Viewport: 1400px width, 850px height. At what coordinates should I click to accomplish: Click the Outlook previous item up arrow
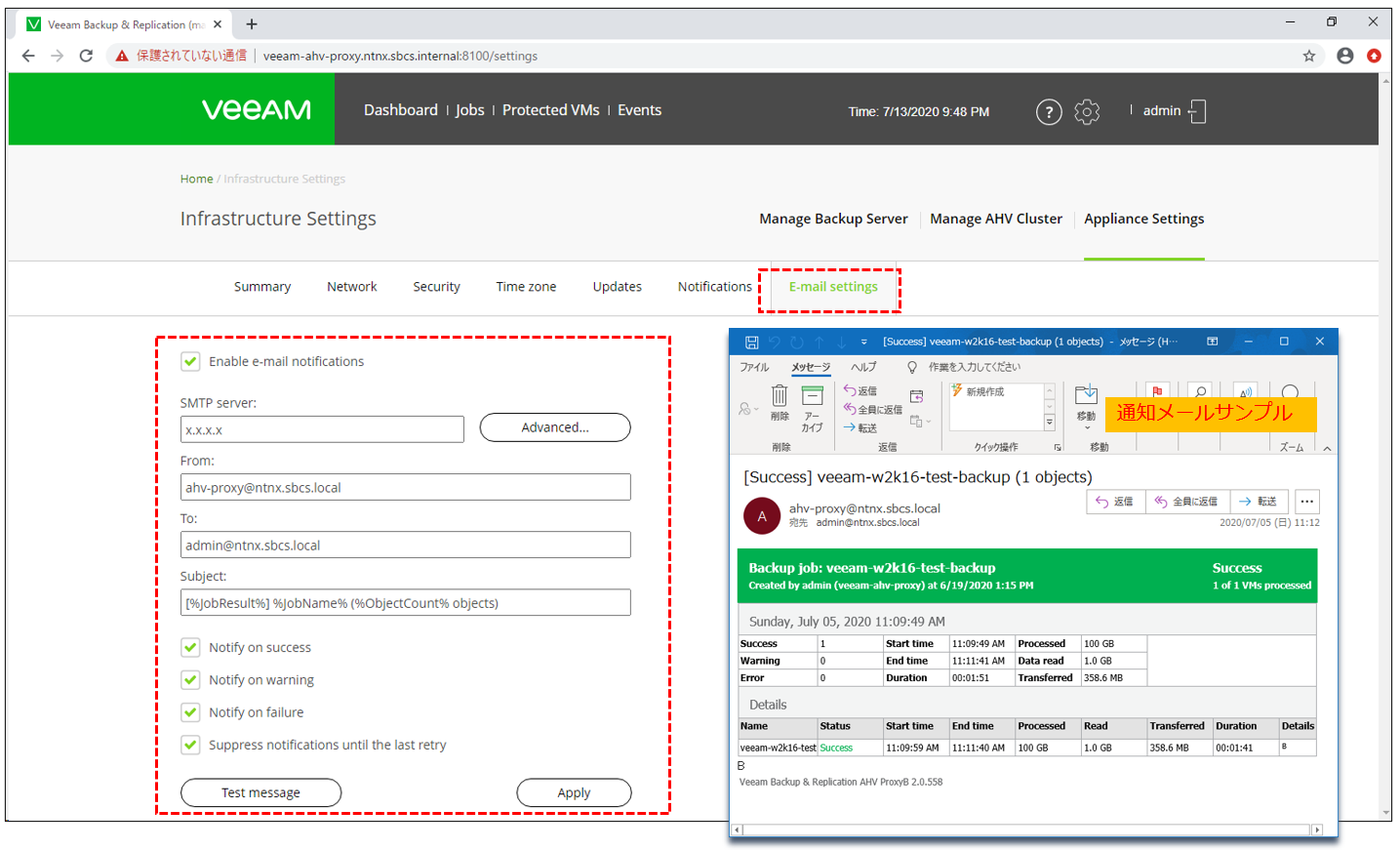(x=819, y=342)
